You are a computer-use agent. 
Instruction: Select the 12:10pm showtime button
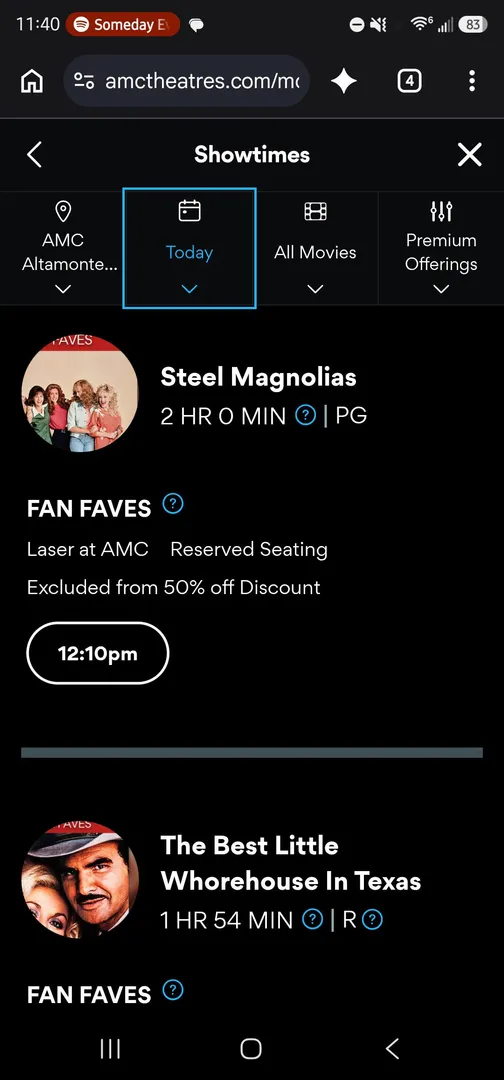[98, 653]
